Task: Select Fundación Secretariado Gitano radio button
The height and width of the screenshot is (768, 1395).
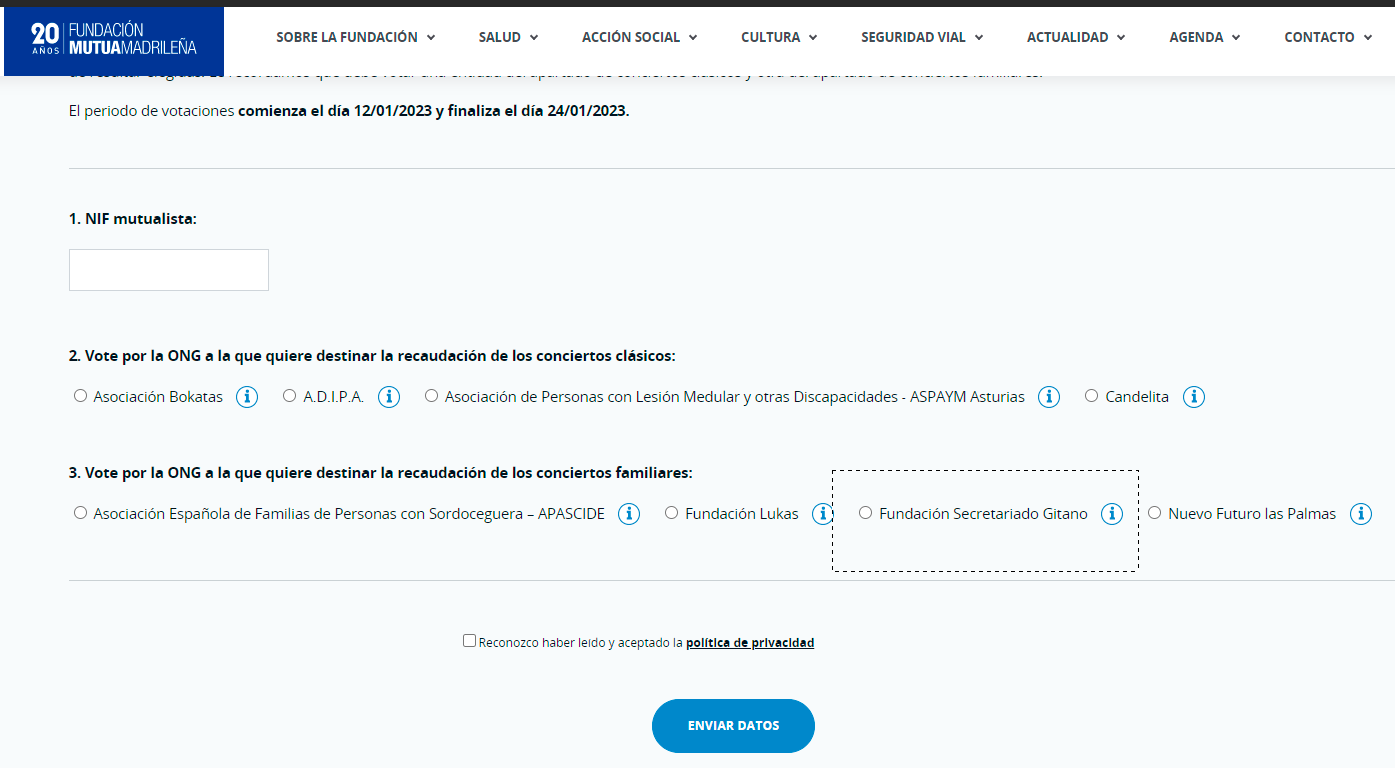Action: [x=866, y=513]
